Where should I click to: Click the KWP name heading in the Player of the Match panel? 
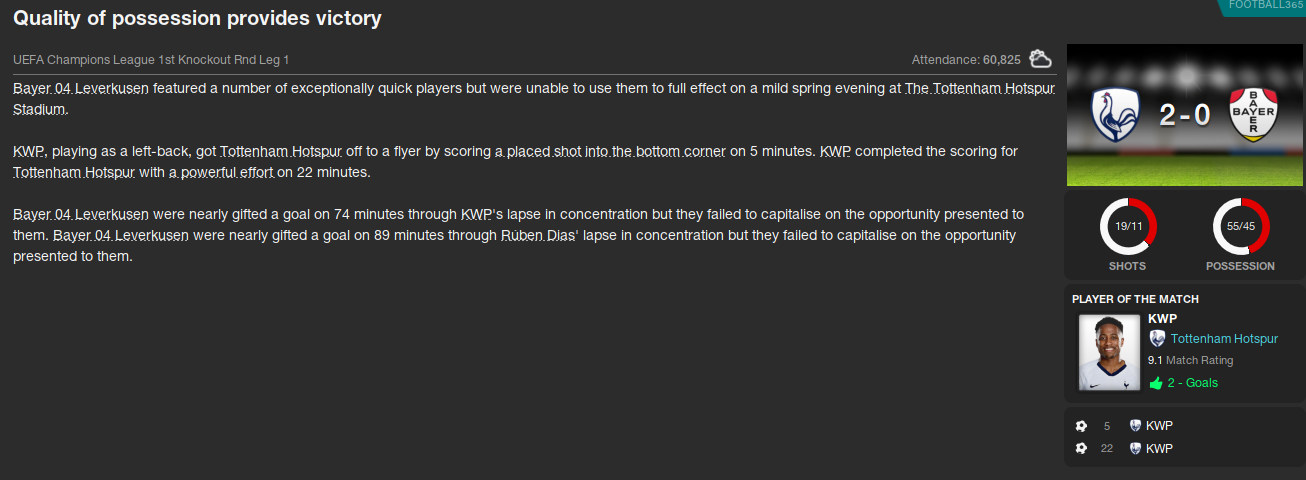[1162, 319]
